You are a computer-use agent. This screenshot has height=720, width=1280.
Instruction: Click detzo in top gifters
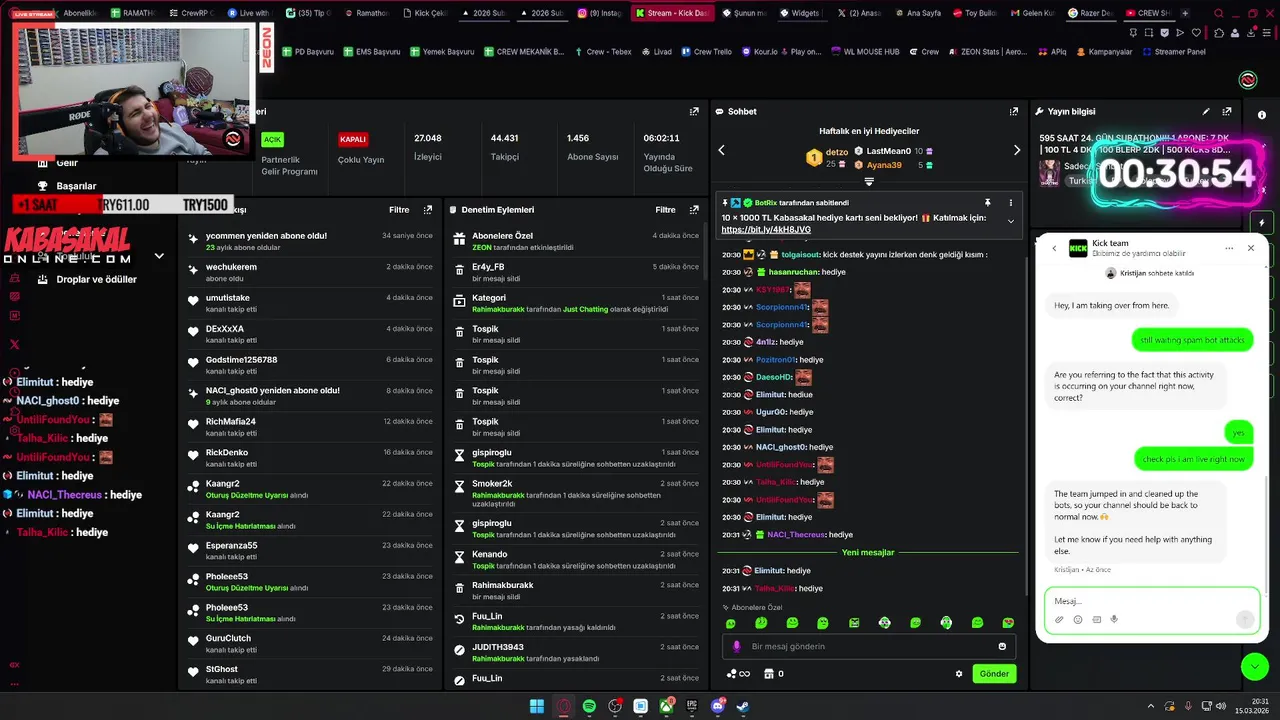[x=837, y=152]
